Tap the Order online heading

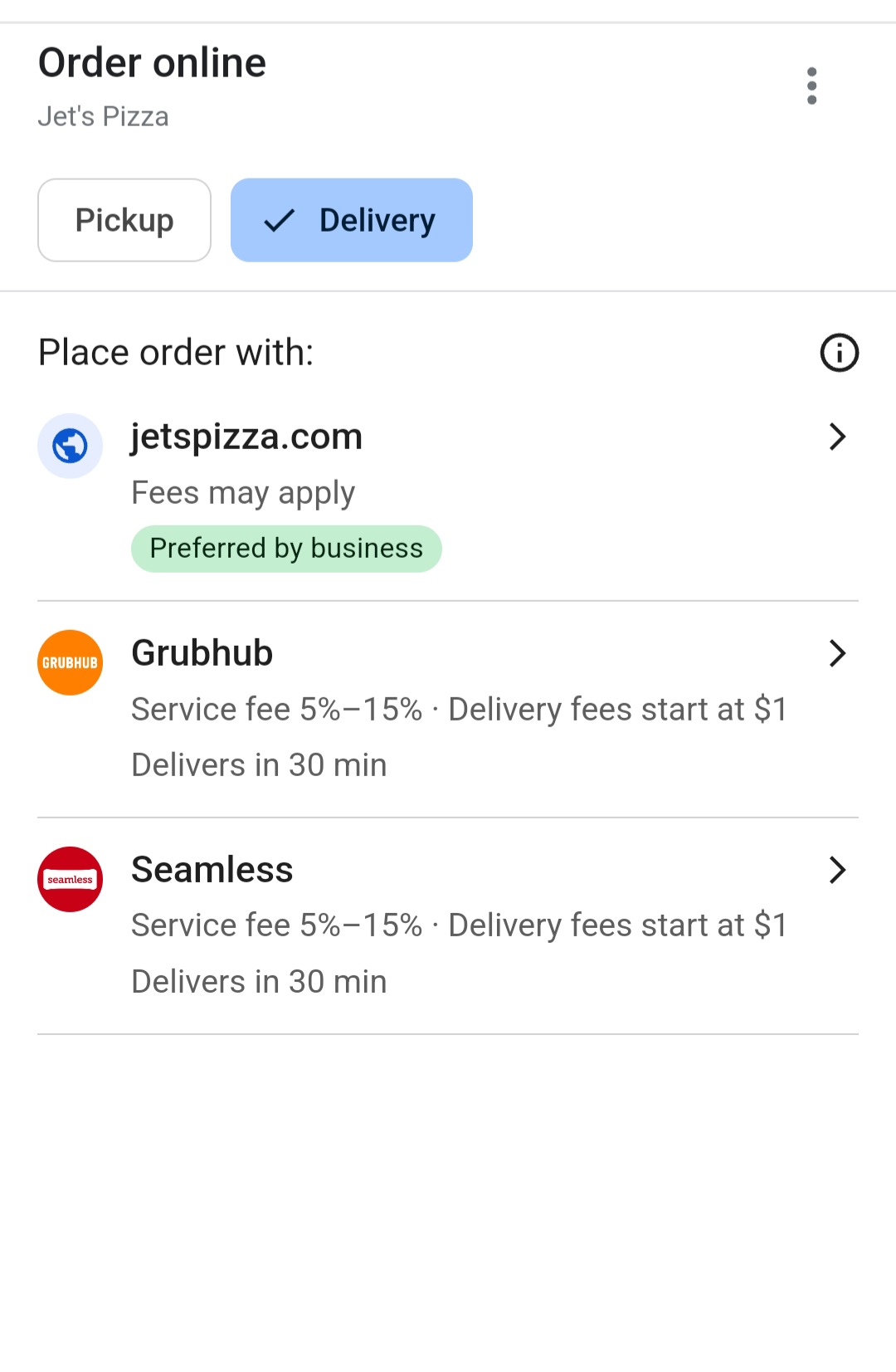pos(152,63)
